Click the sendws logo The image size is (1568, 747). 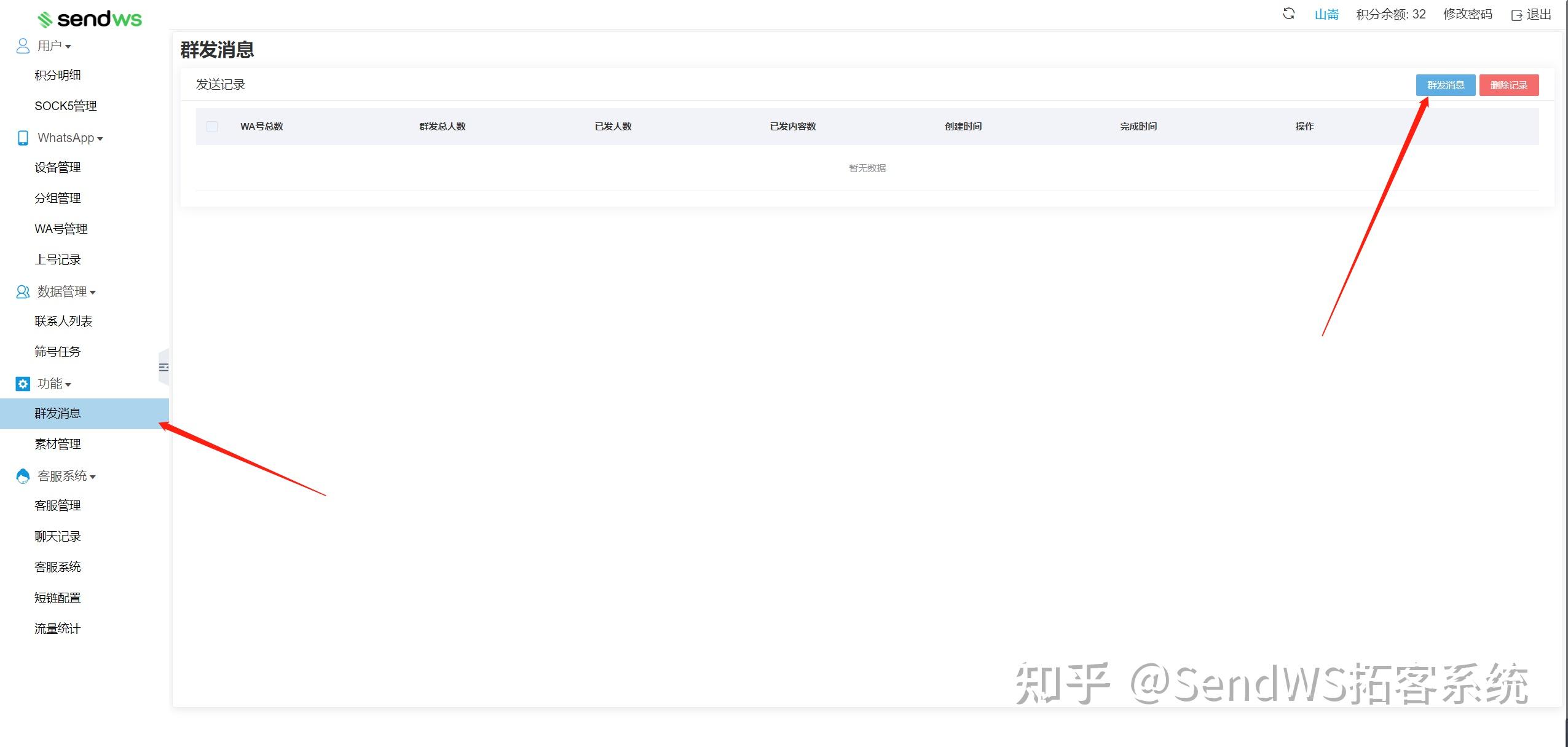pos(90,19)
